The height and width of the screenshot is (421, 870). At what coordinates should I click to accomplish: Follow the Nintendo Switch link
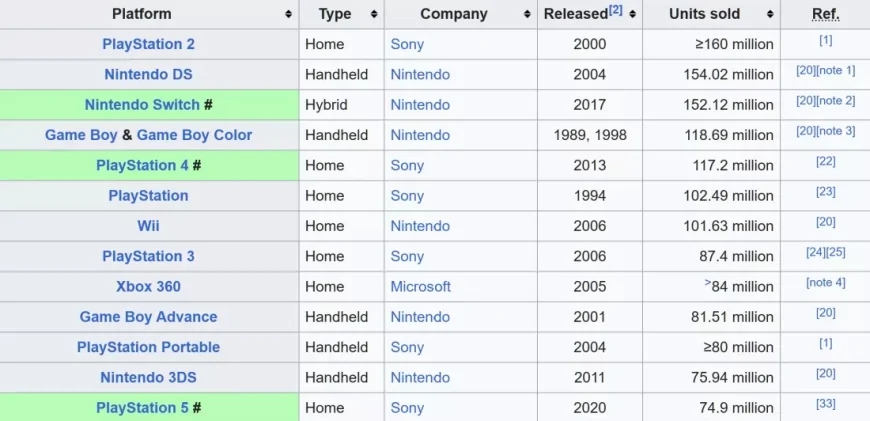pyautogui.click(x=142, y=105)
